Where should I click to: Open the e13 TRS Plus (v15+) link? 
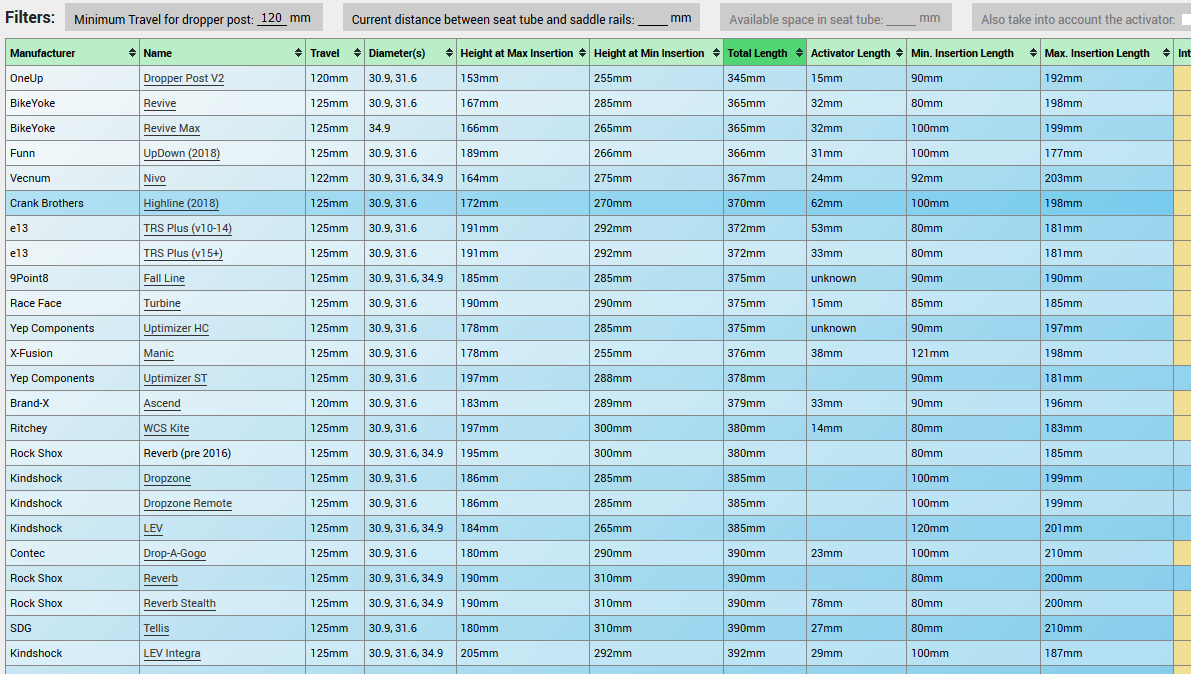[182, 253]
